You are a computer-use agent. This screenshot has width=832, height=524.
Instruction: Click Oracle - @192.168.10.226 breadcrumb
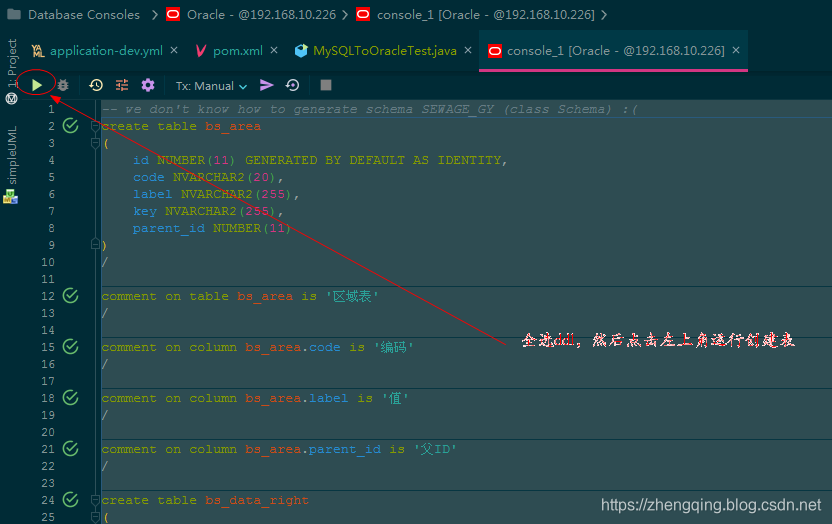[261, 15]
